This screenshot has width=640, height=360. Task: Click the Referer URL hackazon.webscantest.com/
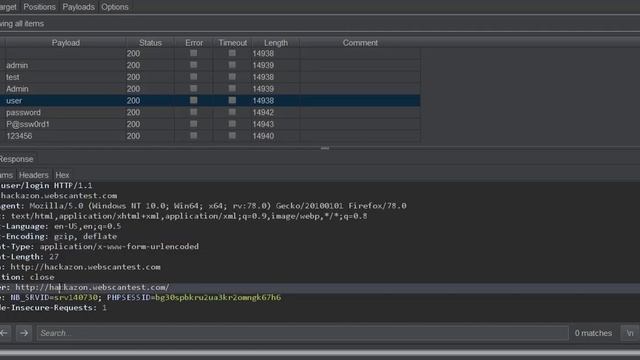pyautogui.click(x=92, y=287)
